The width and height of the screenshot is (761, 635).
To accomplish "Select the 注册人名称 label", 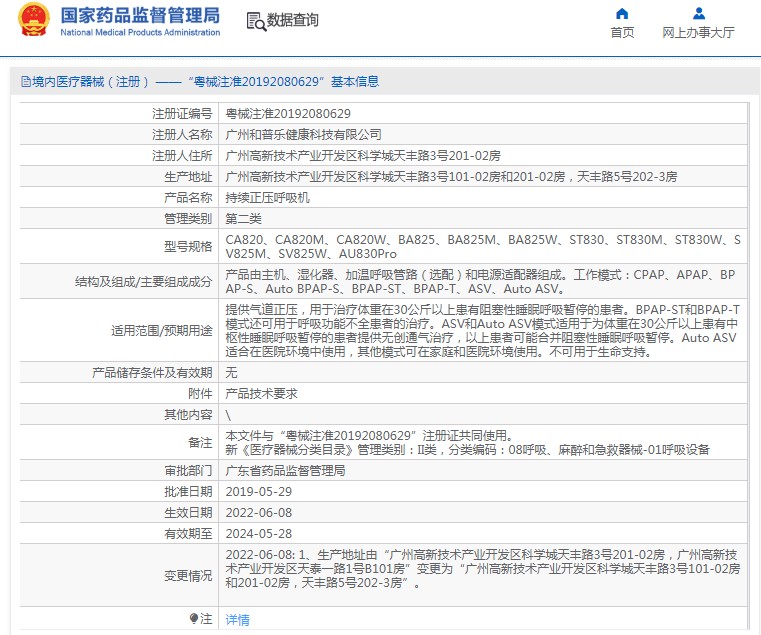I will [x=182, y=134].
